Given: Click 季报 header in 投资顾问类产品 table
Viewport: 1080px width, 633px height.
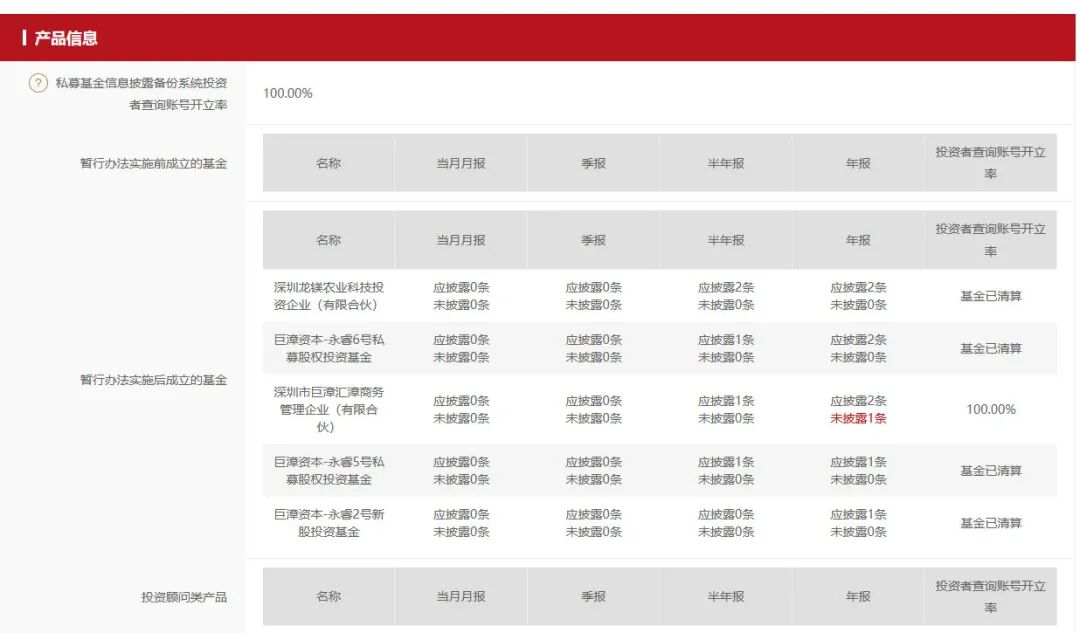Looking at the screenshot, I should [593, 596].
